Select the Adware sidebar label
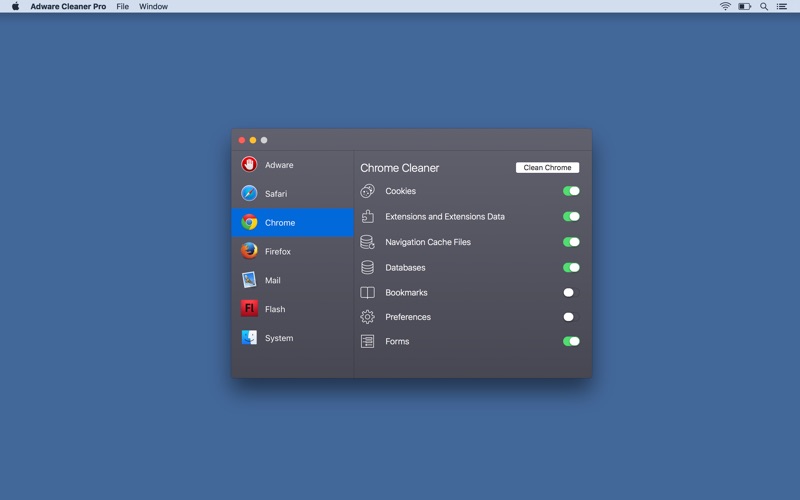The width and height of the screenshot is (800, 500). click(279, 165)
